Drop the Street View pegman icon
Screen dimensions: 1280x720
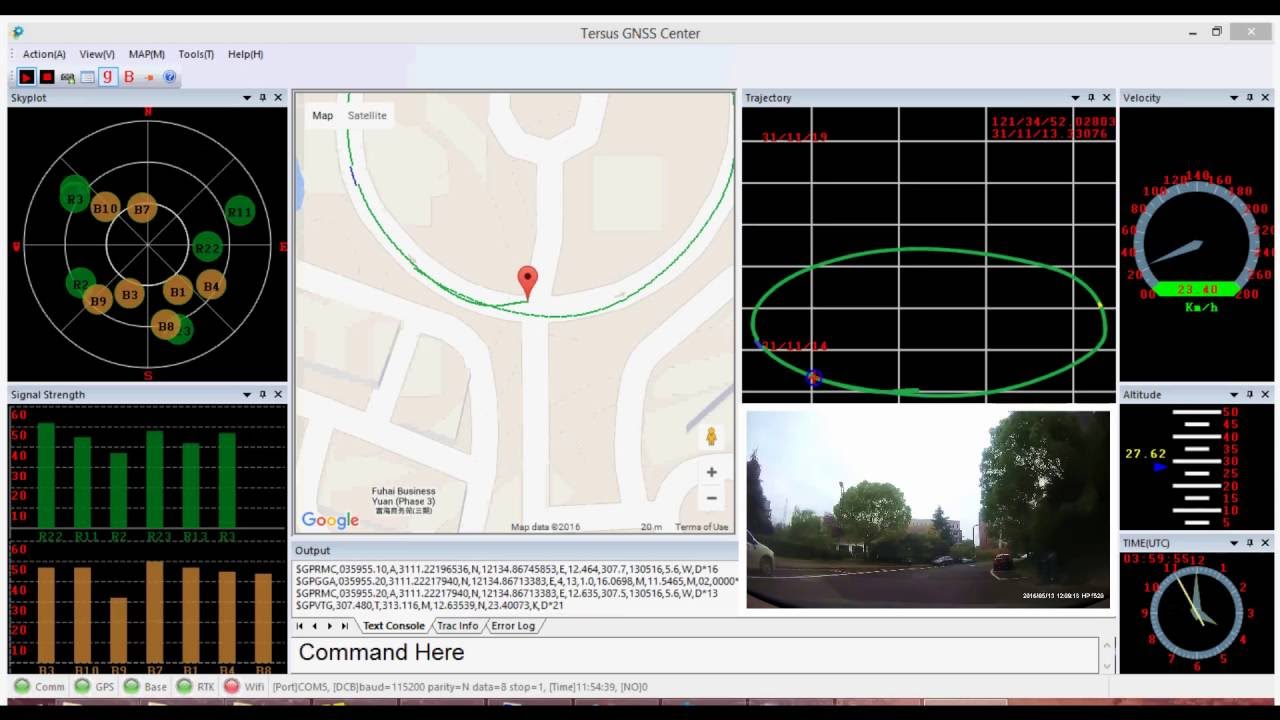point(711,437)
